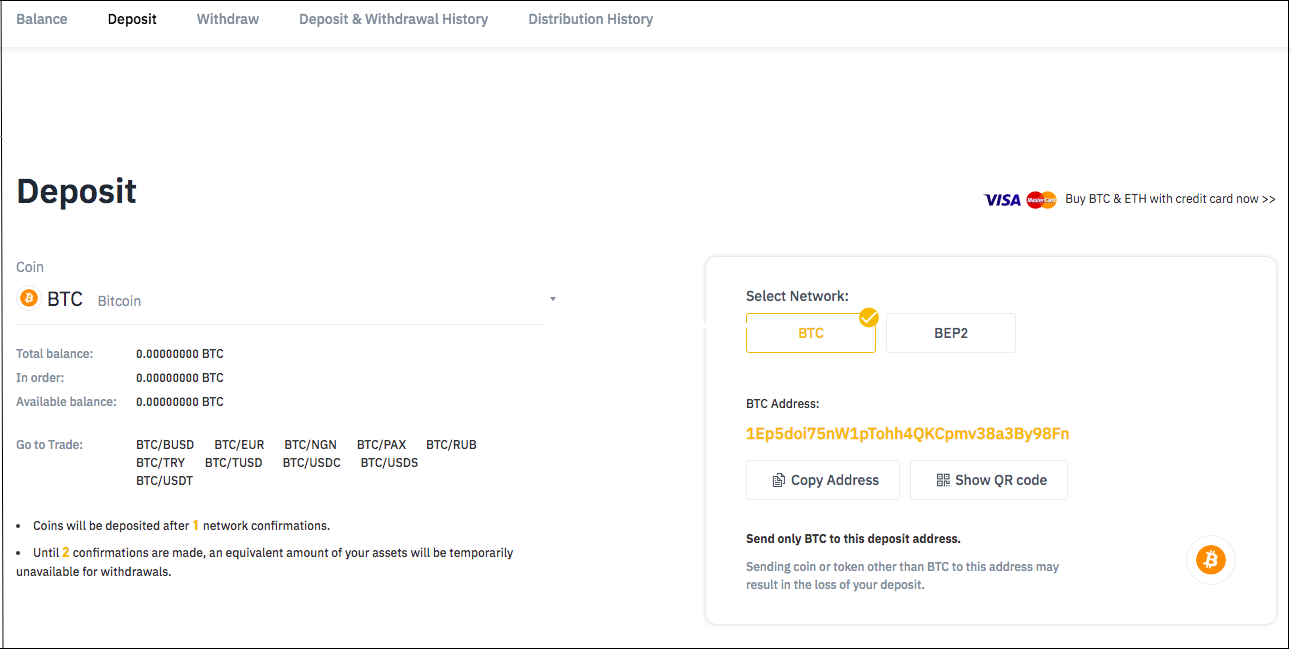Click the BTC deposit address text
Viewport: 1292px width, 650px height.
908,434
